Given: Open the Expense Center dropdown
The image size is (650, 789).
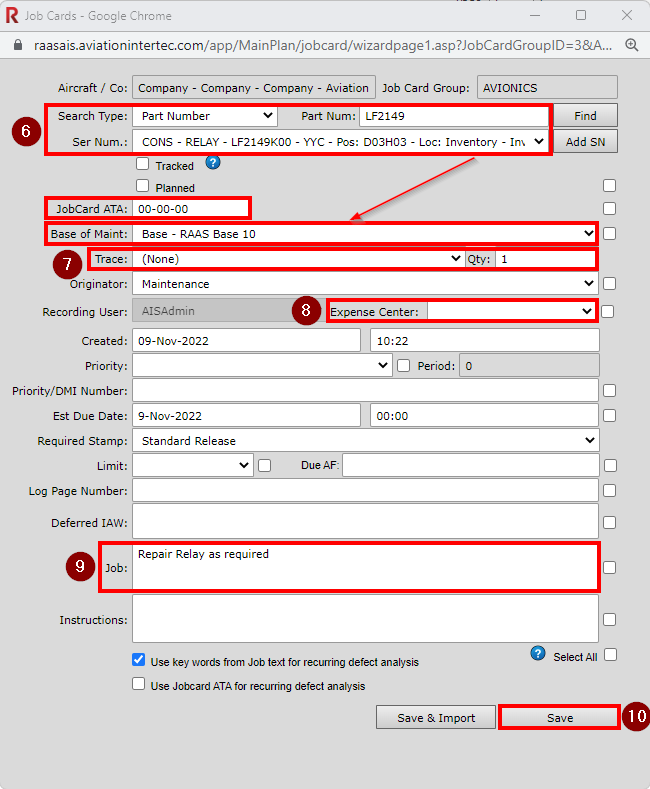Looking at the screenshot, I should [x=511, y=311].
